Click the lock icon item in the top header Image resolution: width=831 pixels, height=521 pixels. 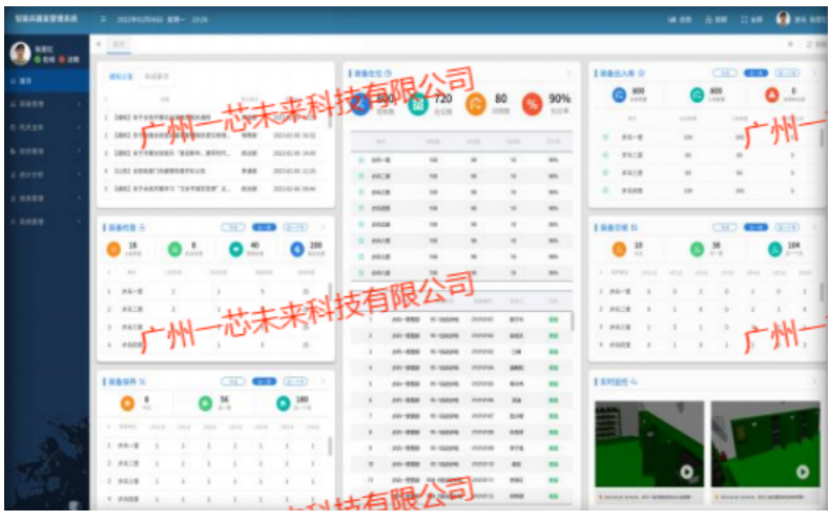(x=715, y=19)
